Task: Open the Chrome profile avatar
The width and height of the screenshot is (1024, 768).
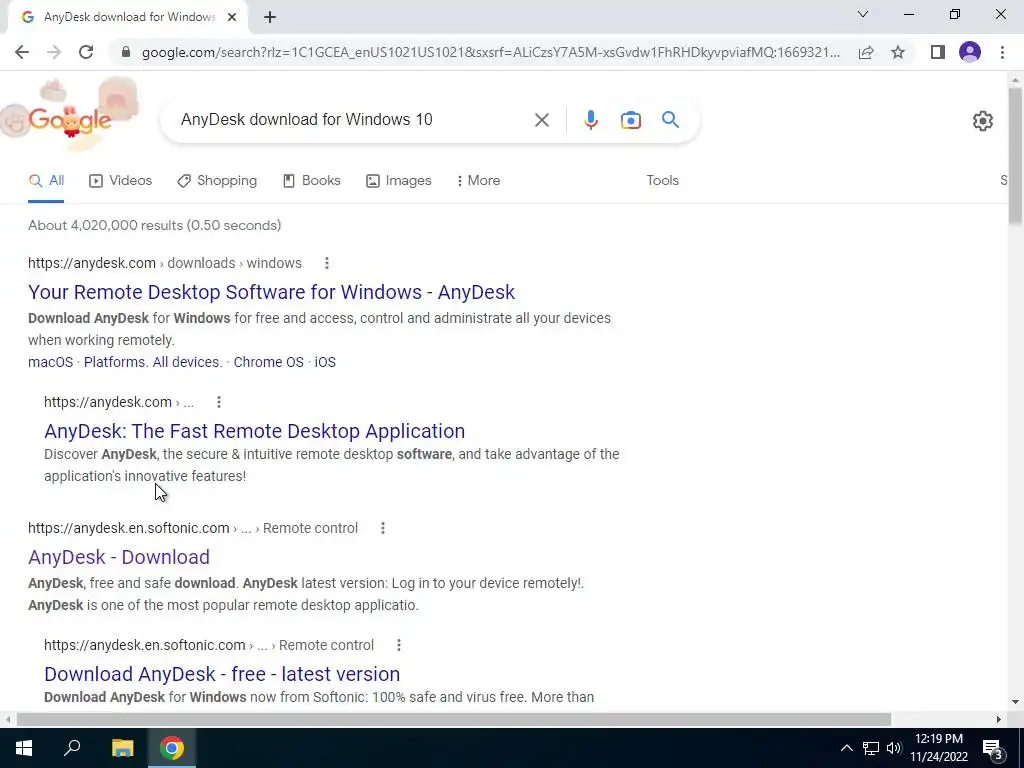Action: click(970, 52)
